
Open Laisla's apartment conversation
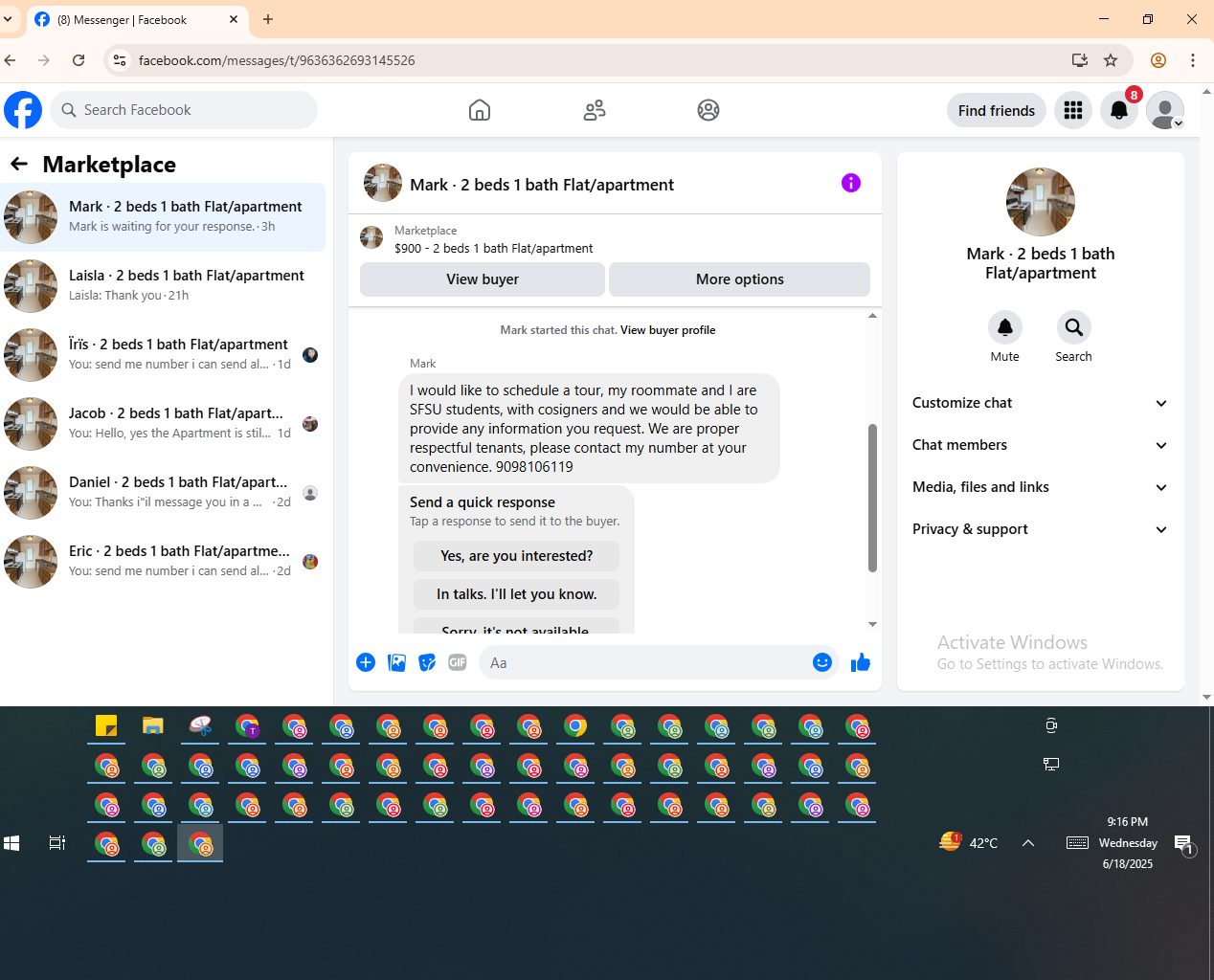163,286
